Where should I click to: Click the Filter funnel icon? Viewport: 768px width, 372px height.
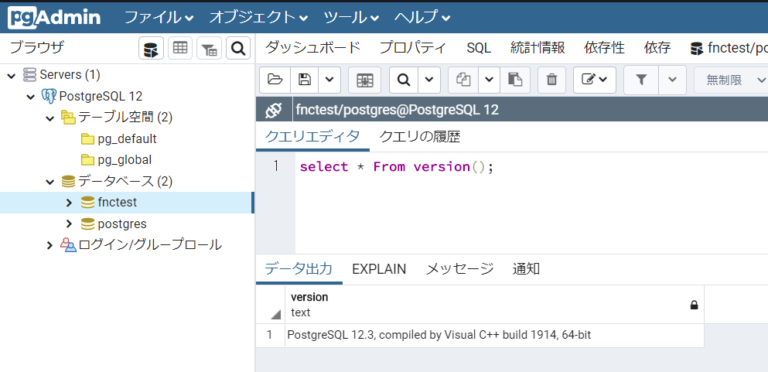coord(641,80)
